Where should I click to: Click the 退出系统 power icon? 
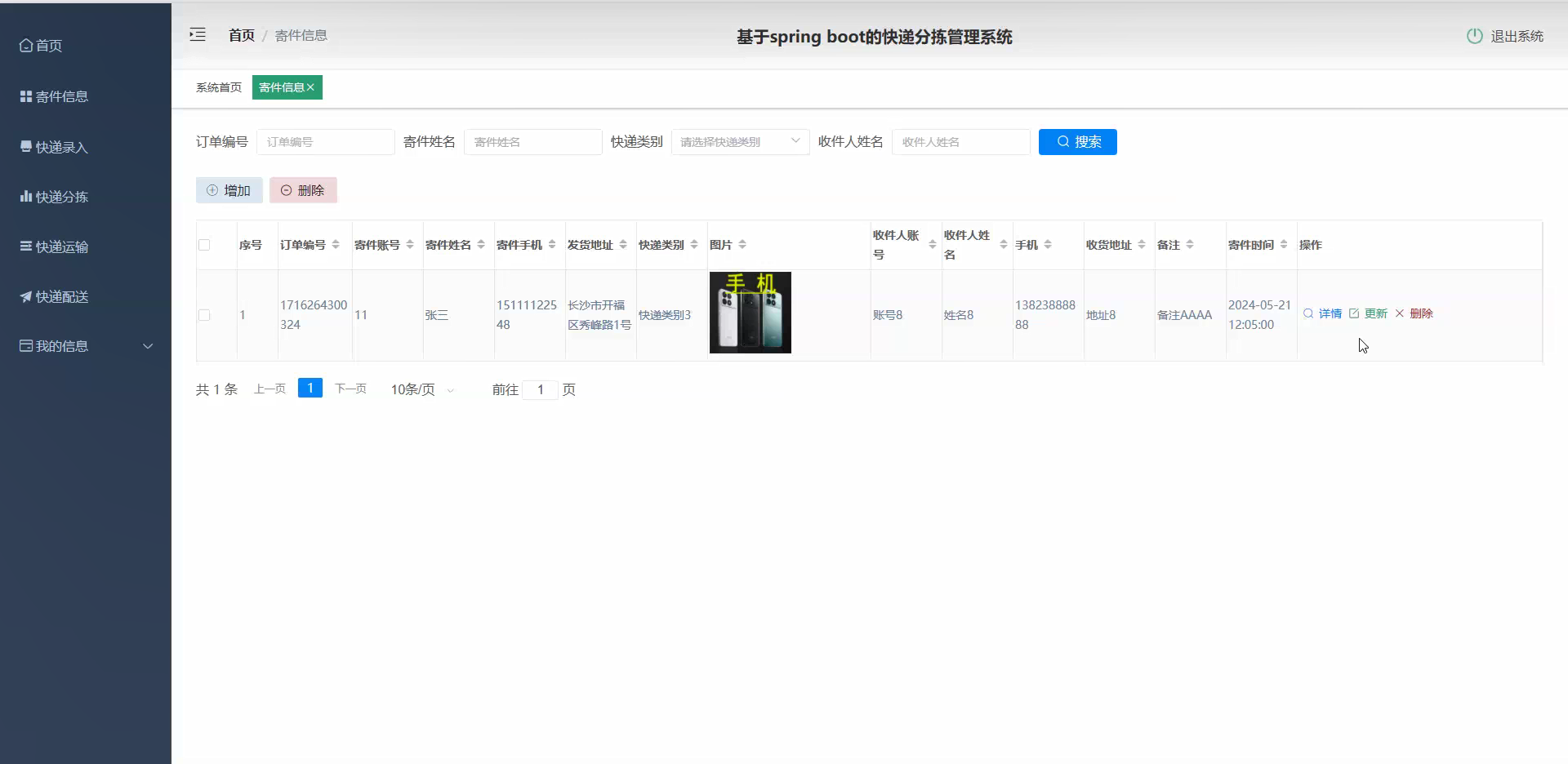(x=1474, y=36)
